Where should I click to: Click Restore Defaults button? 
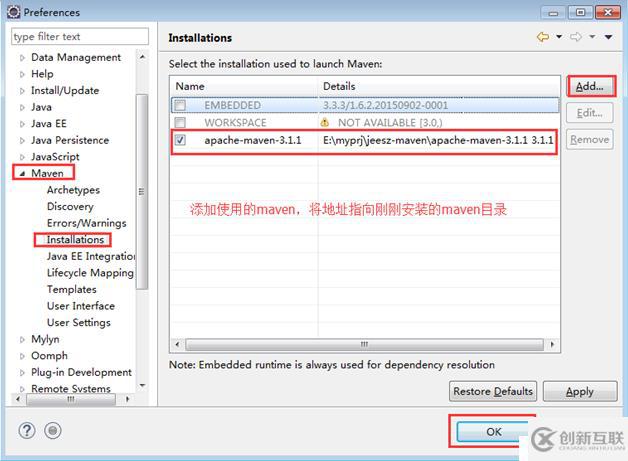493,391
